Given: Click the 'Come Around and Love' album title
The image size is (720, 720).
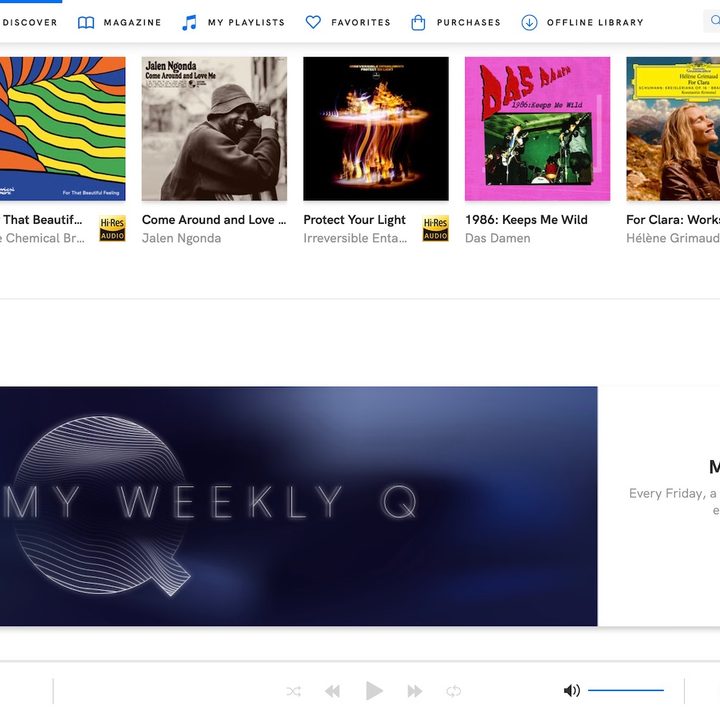Looking at the screenshot, I should (x=214, y=219).
